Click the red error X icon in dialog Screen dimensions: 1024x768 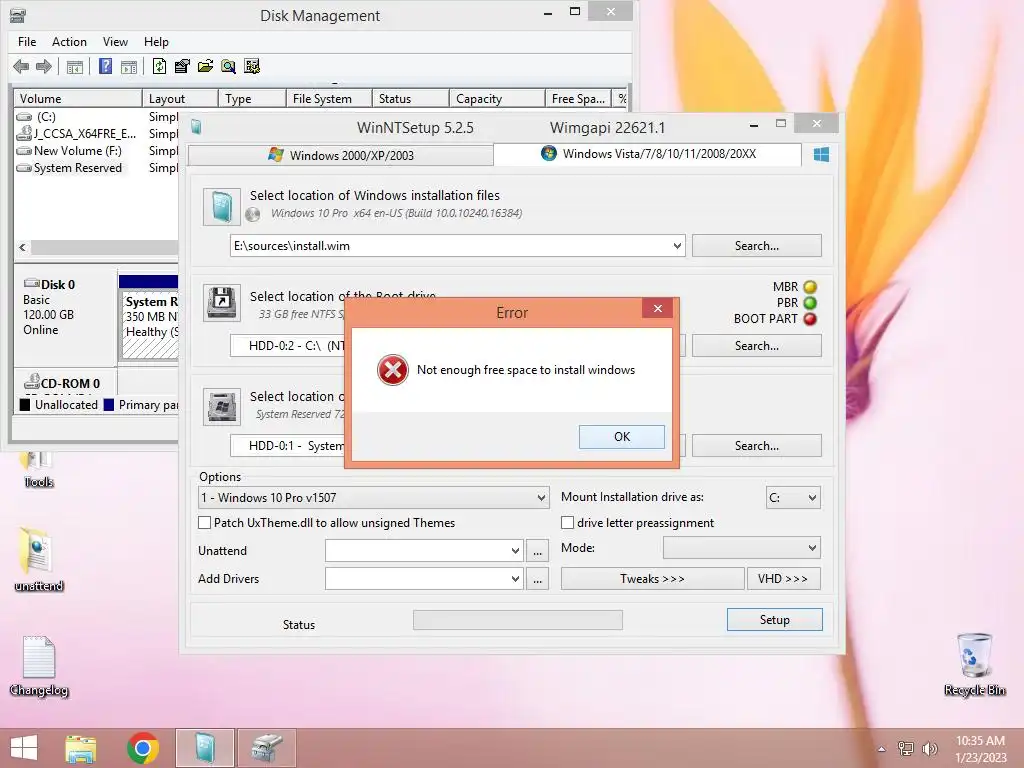pos(392,370)
